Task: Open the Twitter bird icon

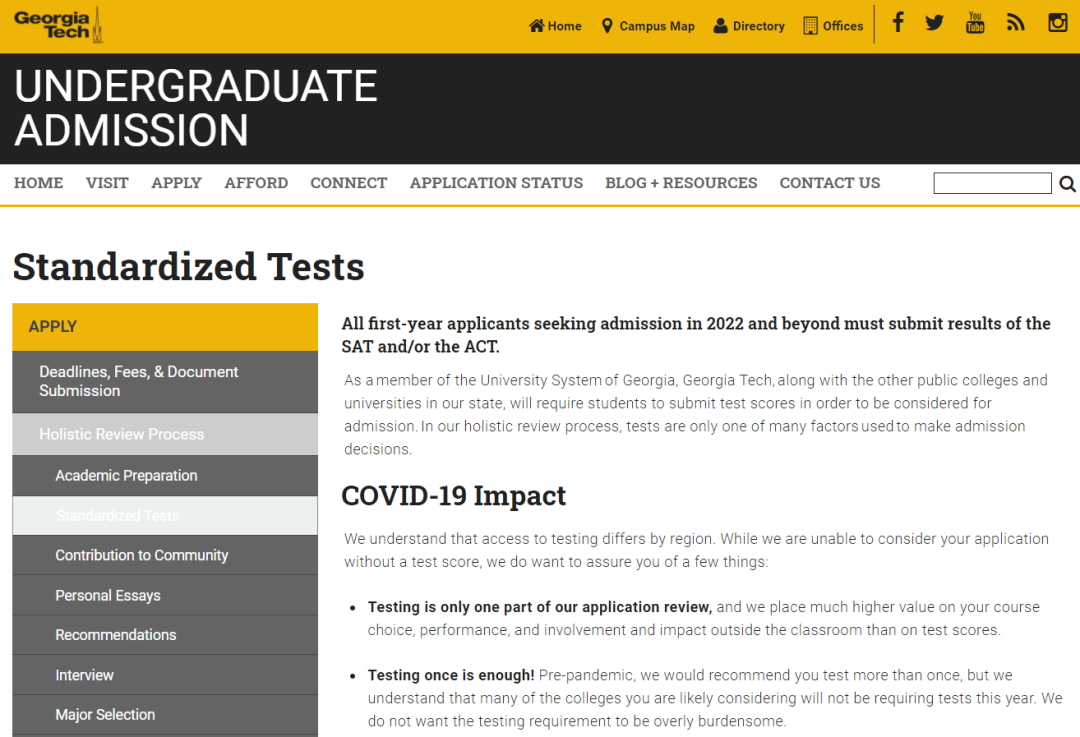Action: (x=934, y=23)
